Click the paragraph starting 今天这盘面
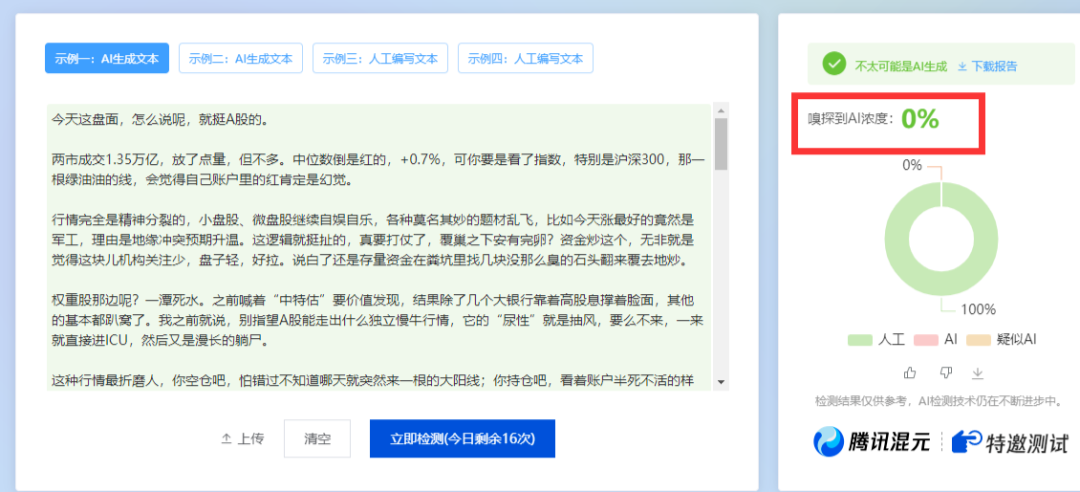This screenshot has width=1080, height=492. tap(159, 120)
